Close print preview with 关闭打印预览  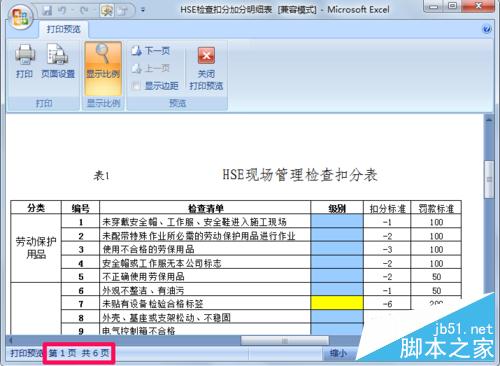[x=206, y=69]
